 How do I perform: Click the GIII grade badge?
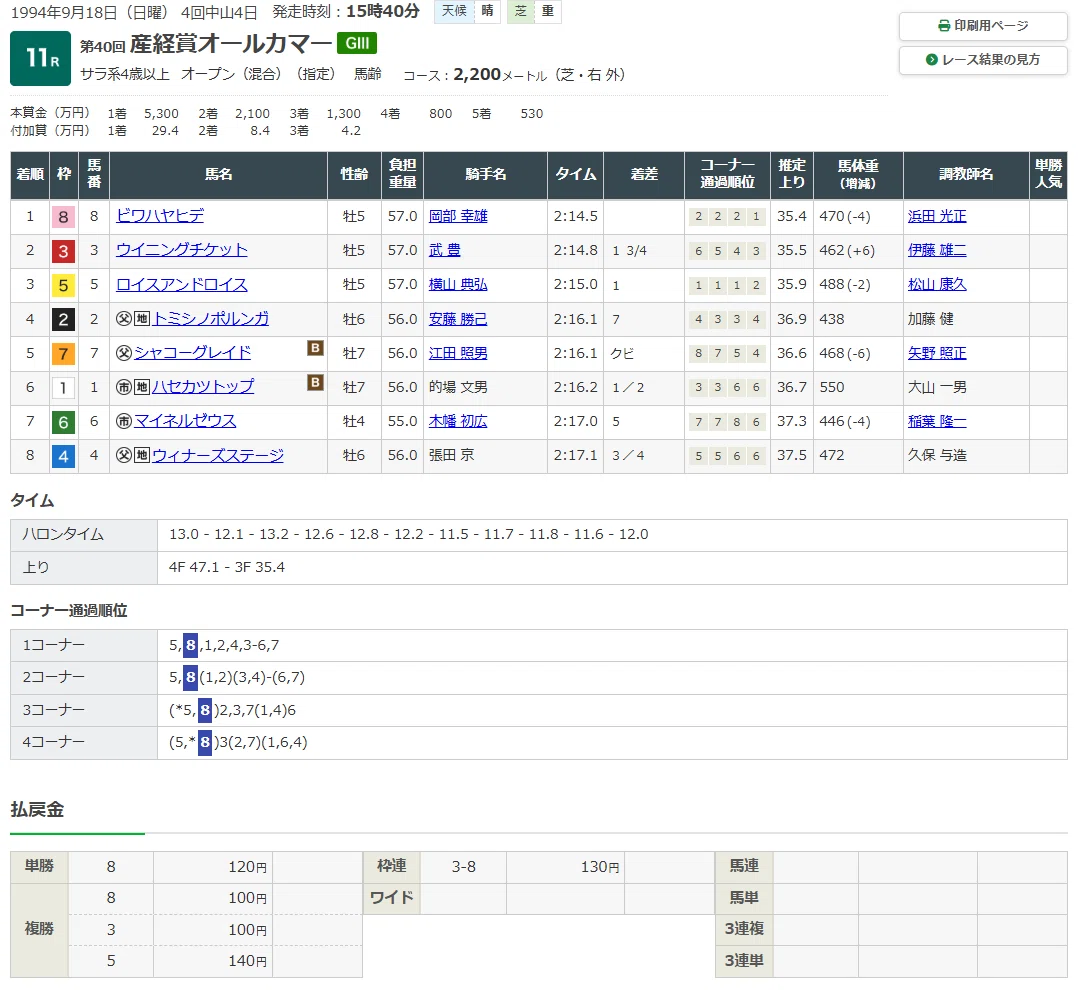point(356,43)
